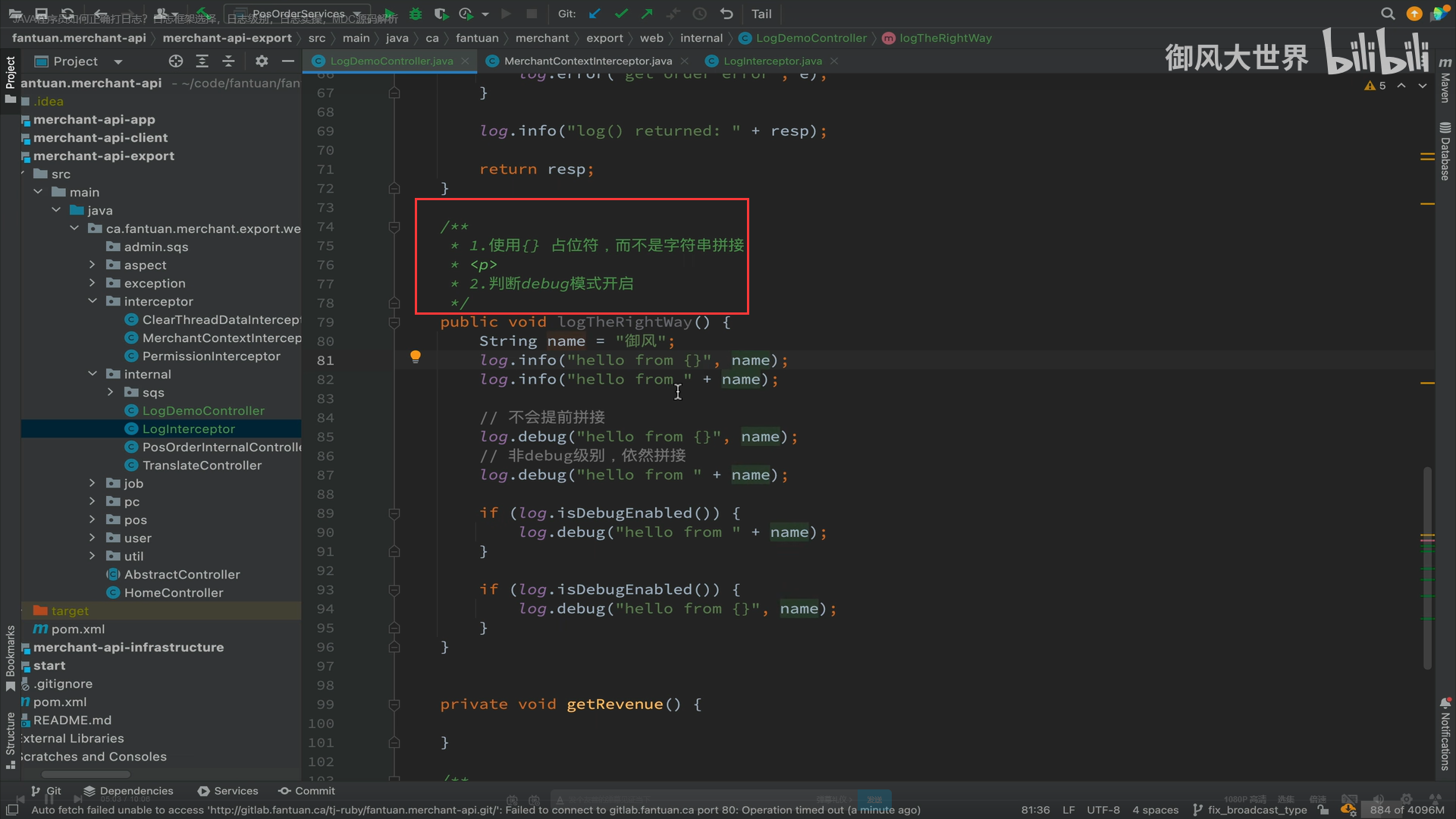Click the yellow intention lightbulb on line 81
The height and width of the screenshot is (819, 1456).
[416, 356]
